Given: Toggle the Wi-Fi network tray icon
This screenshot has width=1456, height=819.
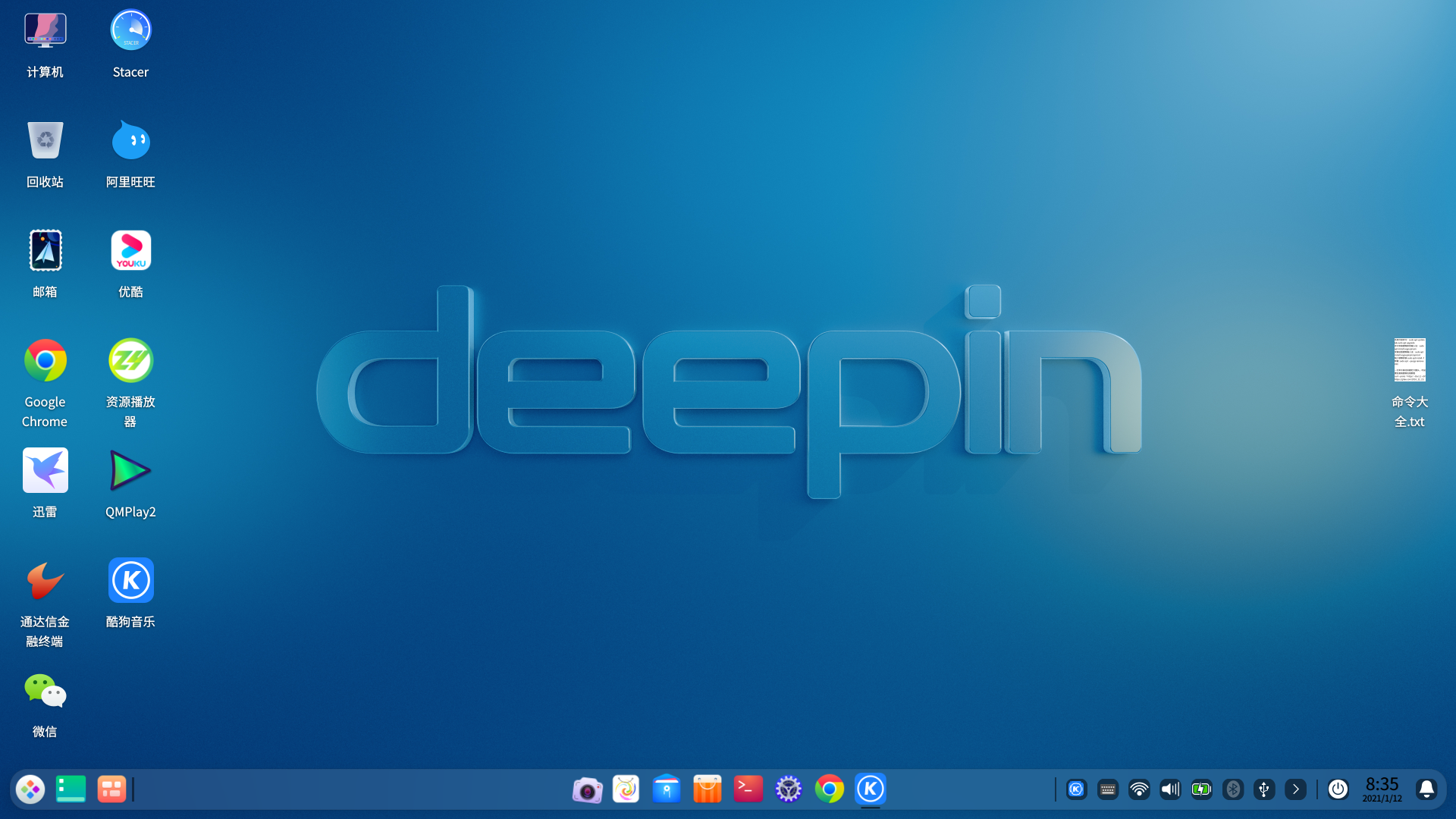Looking at the screenshot, I should click(x=1139, y=789).
